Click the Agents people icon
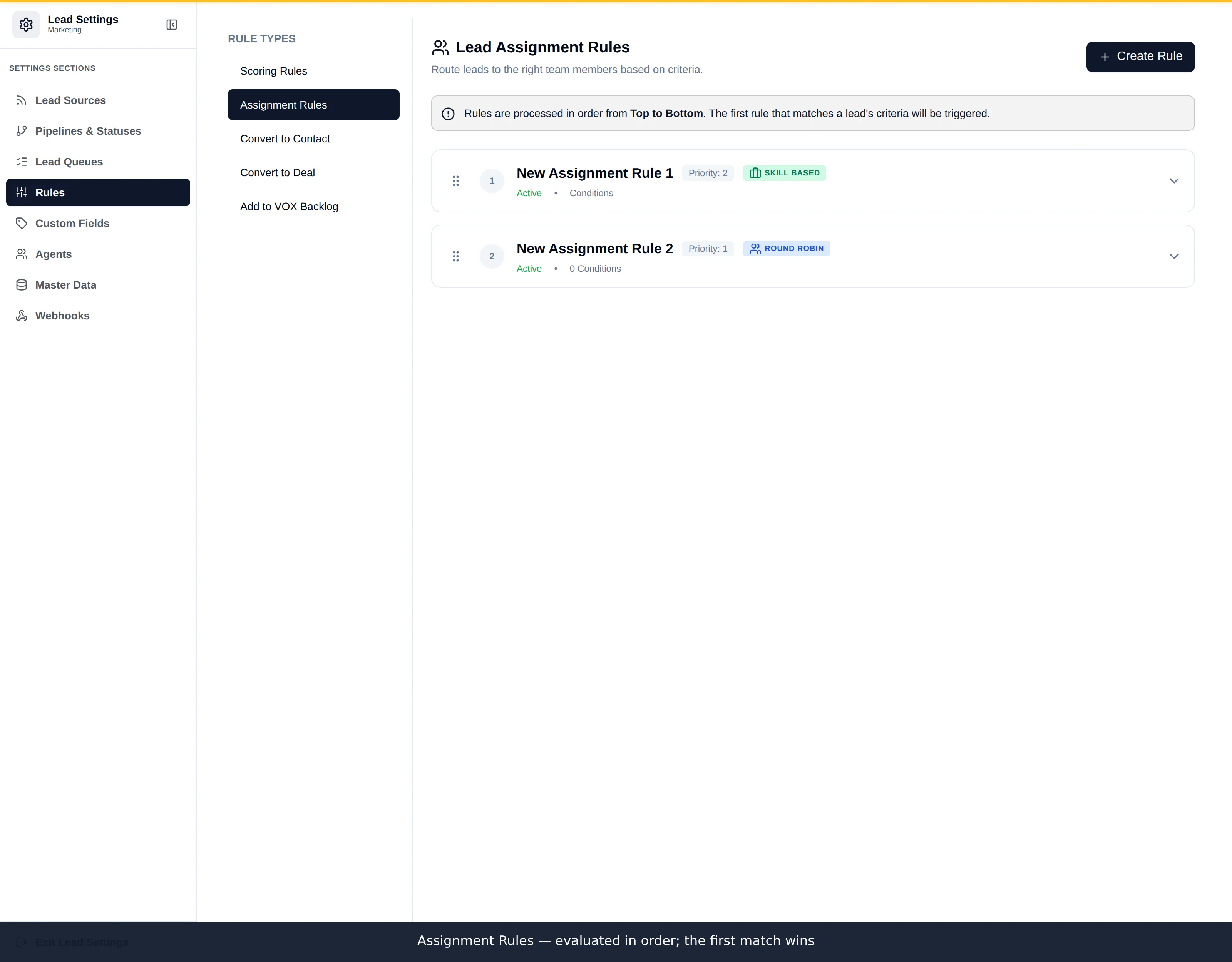 22,254
